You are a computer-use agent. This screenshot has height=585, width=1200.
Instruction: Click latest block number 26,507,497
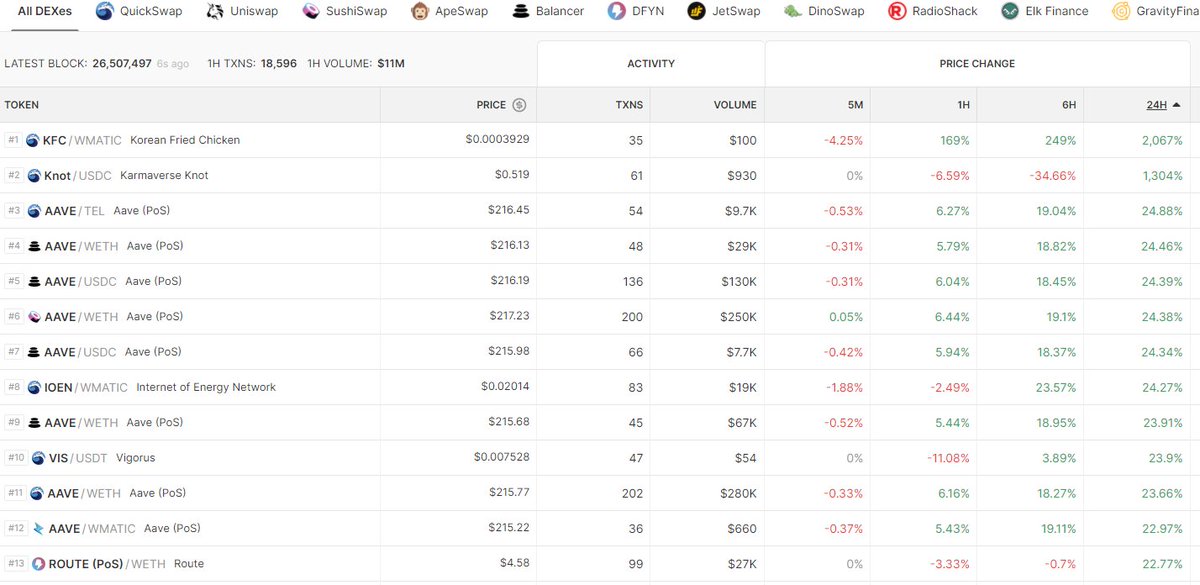122,64
